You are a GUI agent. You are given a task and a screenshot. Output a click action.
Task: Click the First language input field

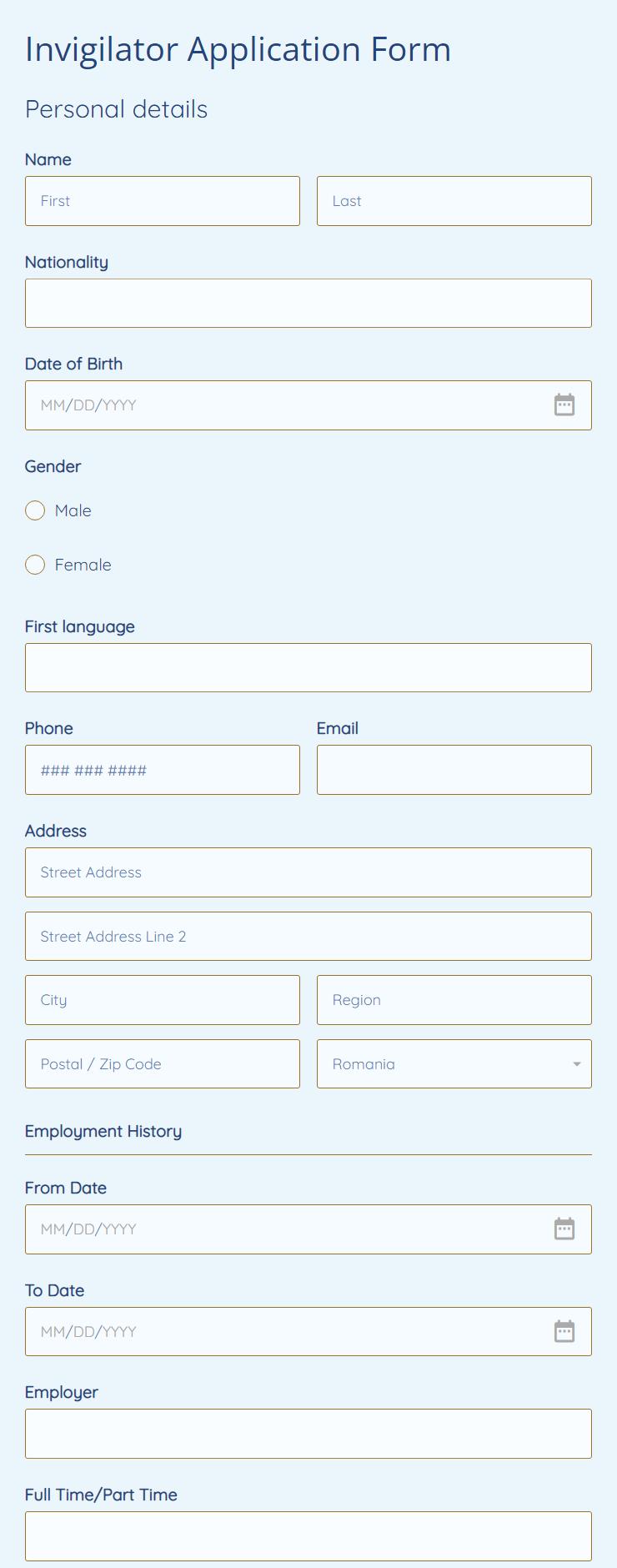(x=308, y=667)
